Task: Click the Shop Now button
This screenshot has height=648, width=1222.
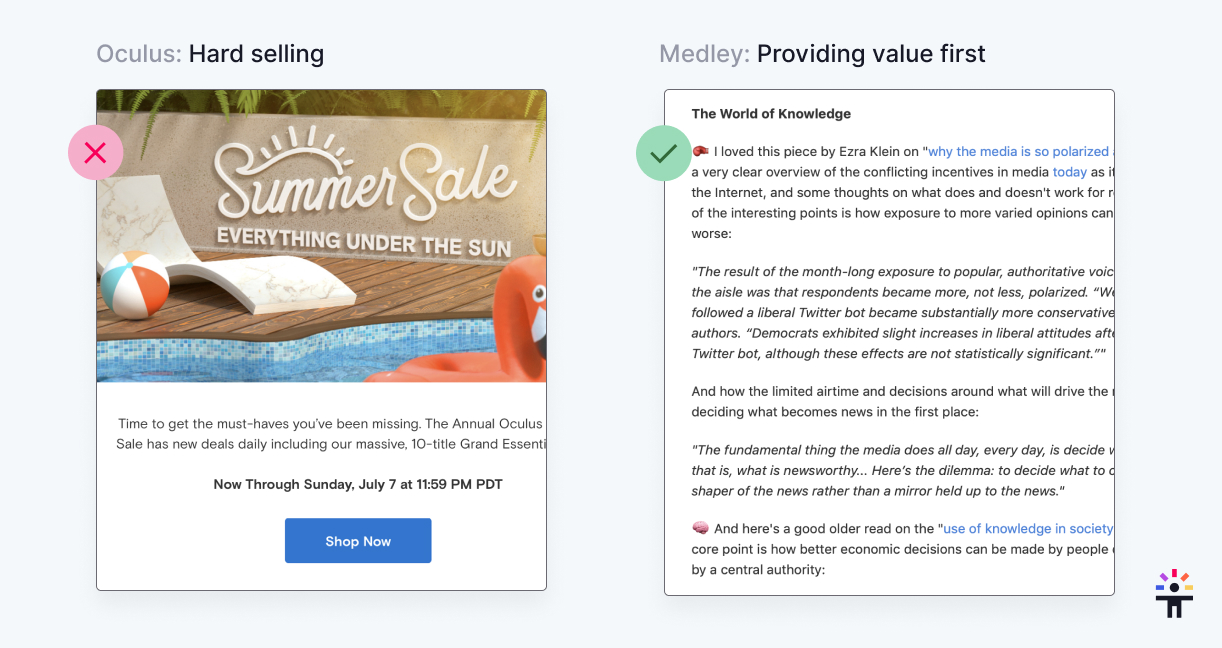Action: [x=358, y=541]
